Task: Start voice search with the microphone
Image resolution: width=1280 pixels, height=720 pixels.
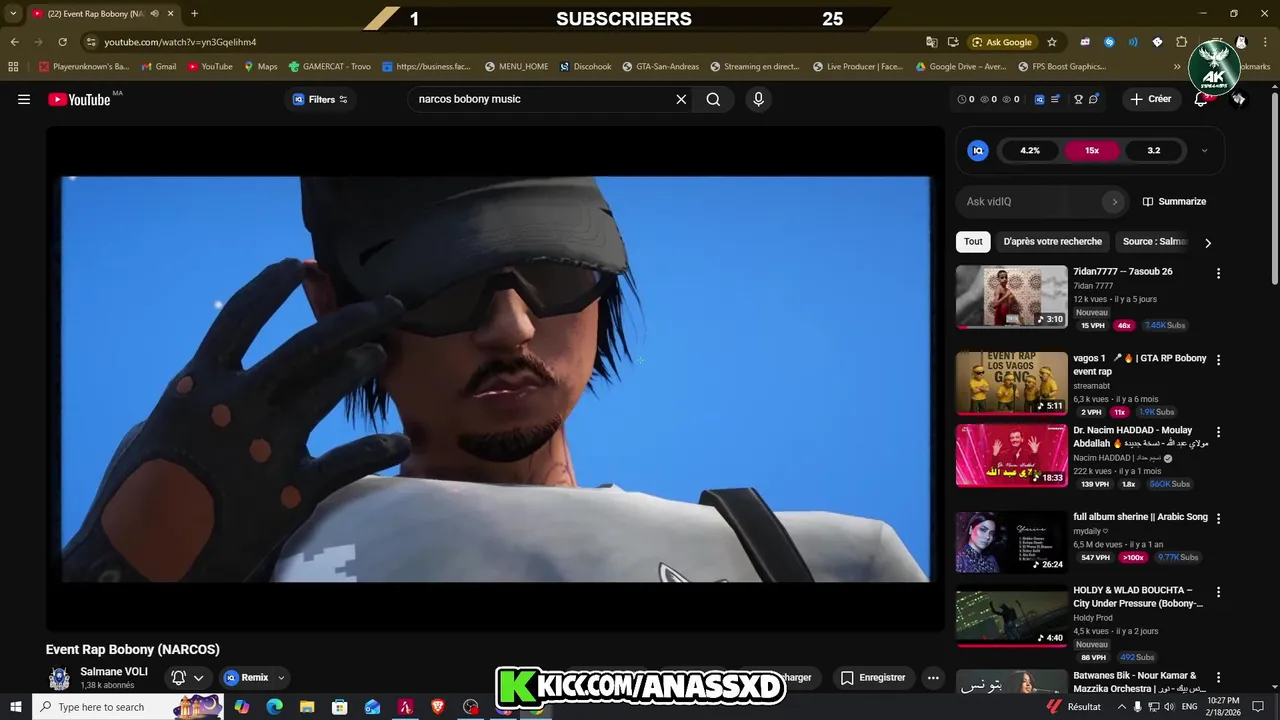Action: coord(758,99)
